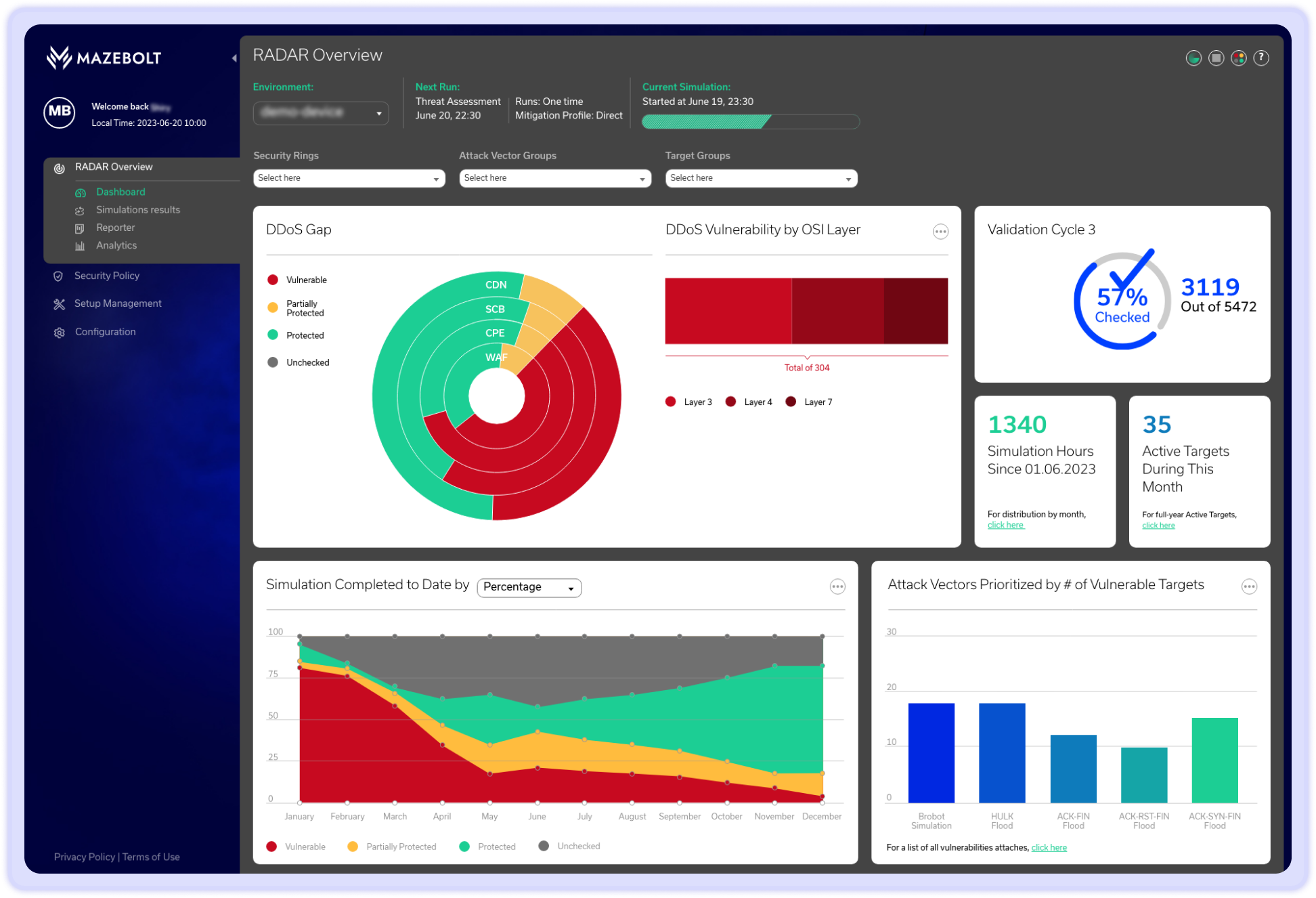Open Security Policy menu item
Viewport: 1316px width, 898px height.
point(106,276)
